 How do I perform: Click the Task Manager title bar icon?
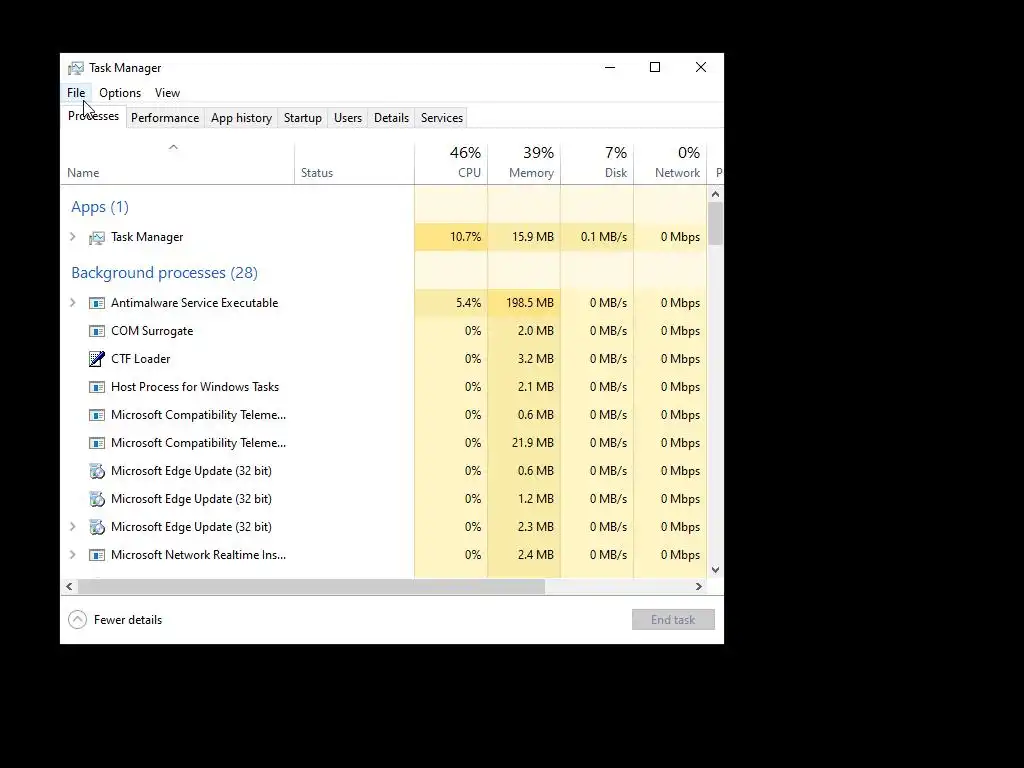pyautogui.click(x=76, y=68)
